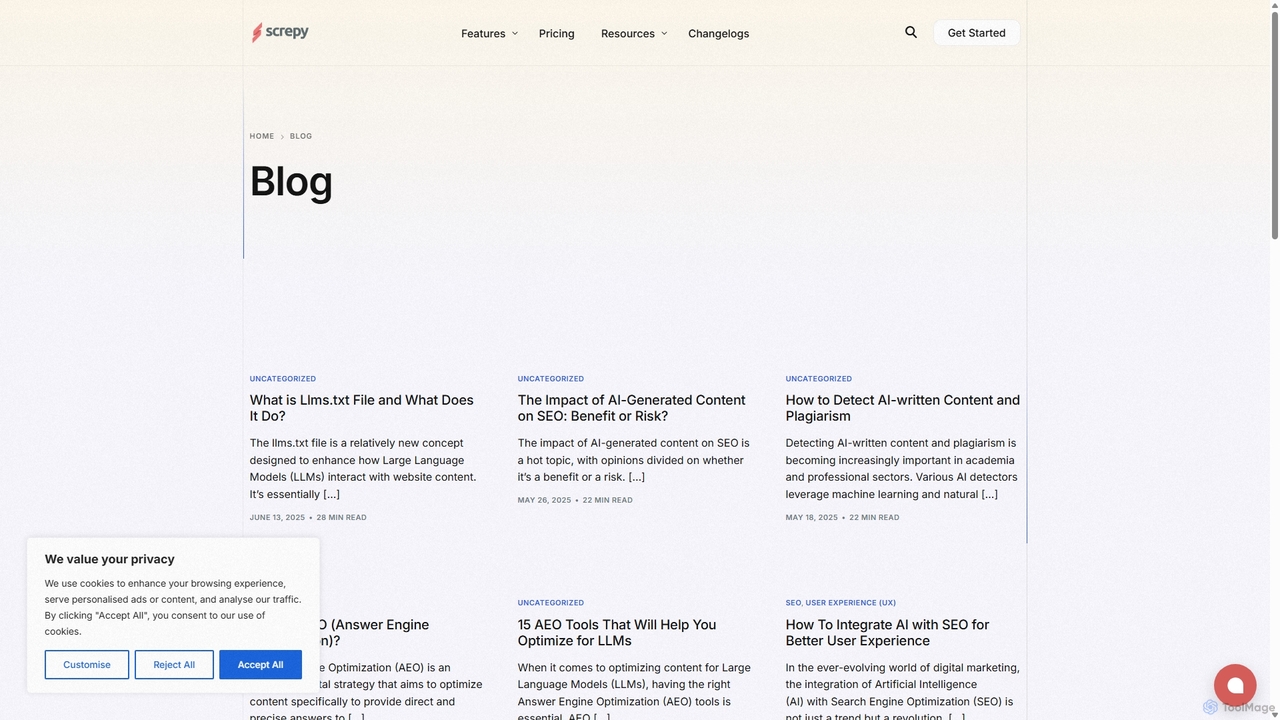The image size is (1280, 720).
Task: Click 'MAY 18, 2025' date text
Action: pyautogui.click(x=812, y=518)
